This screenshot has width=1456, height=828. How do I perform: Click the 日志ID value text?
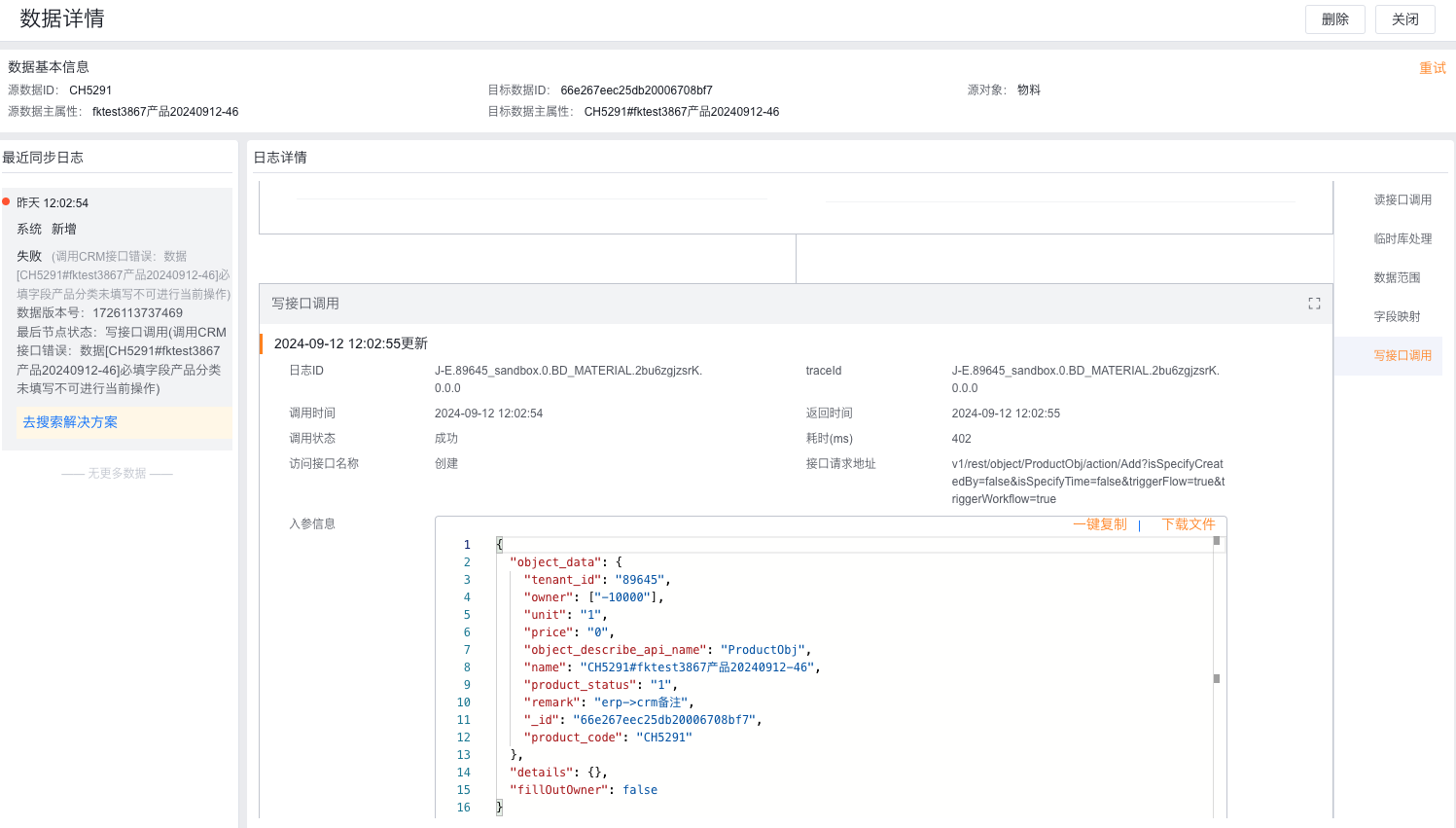[568, 379]
